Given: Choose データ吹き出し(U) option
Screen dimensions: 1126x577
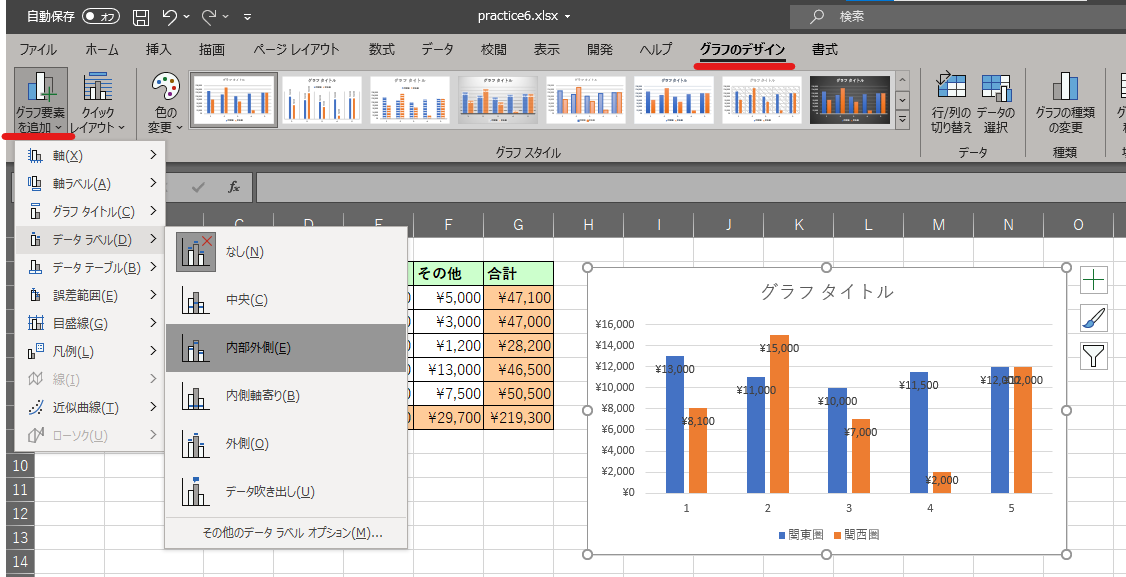Looking at the screenshot, I should (286, 491).
